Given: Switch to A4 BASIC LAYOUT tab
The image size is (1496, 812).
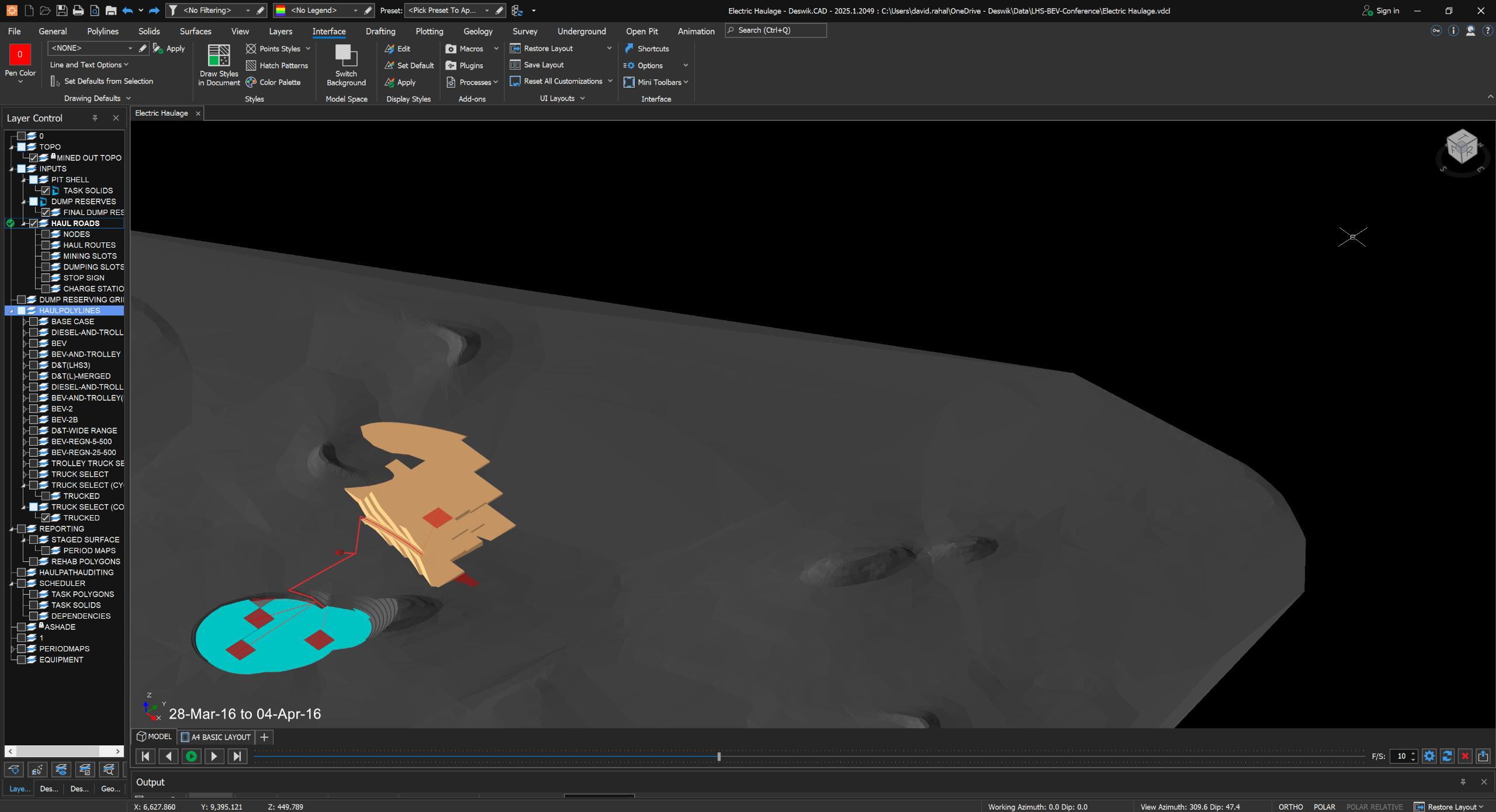Looking at the screenshot, I should tap(216, 737).
